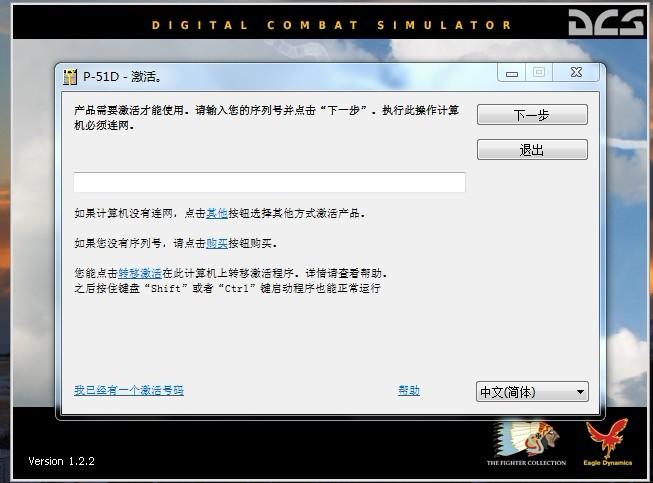Click the P-51D activation window title icon
Image resolution: width=653 pixels, height=483 pixels.
pos(70,76)
